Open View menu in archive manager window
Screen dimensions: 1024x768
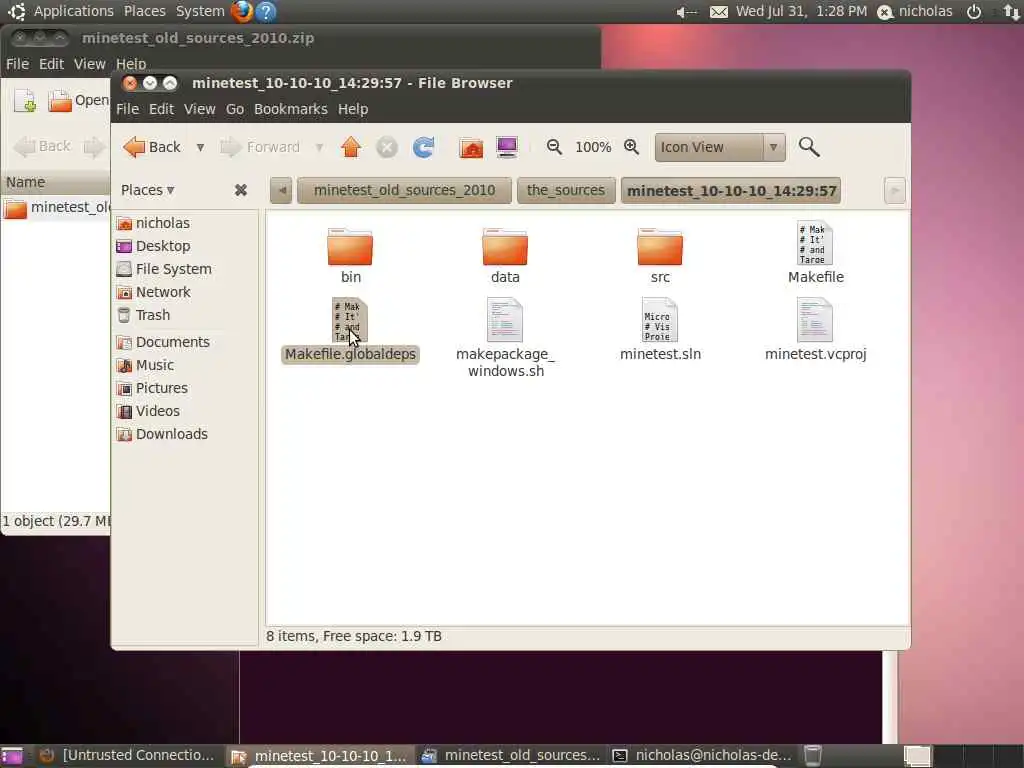[x=89, y=64]
